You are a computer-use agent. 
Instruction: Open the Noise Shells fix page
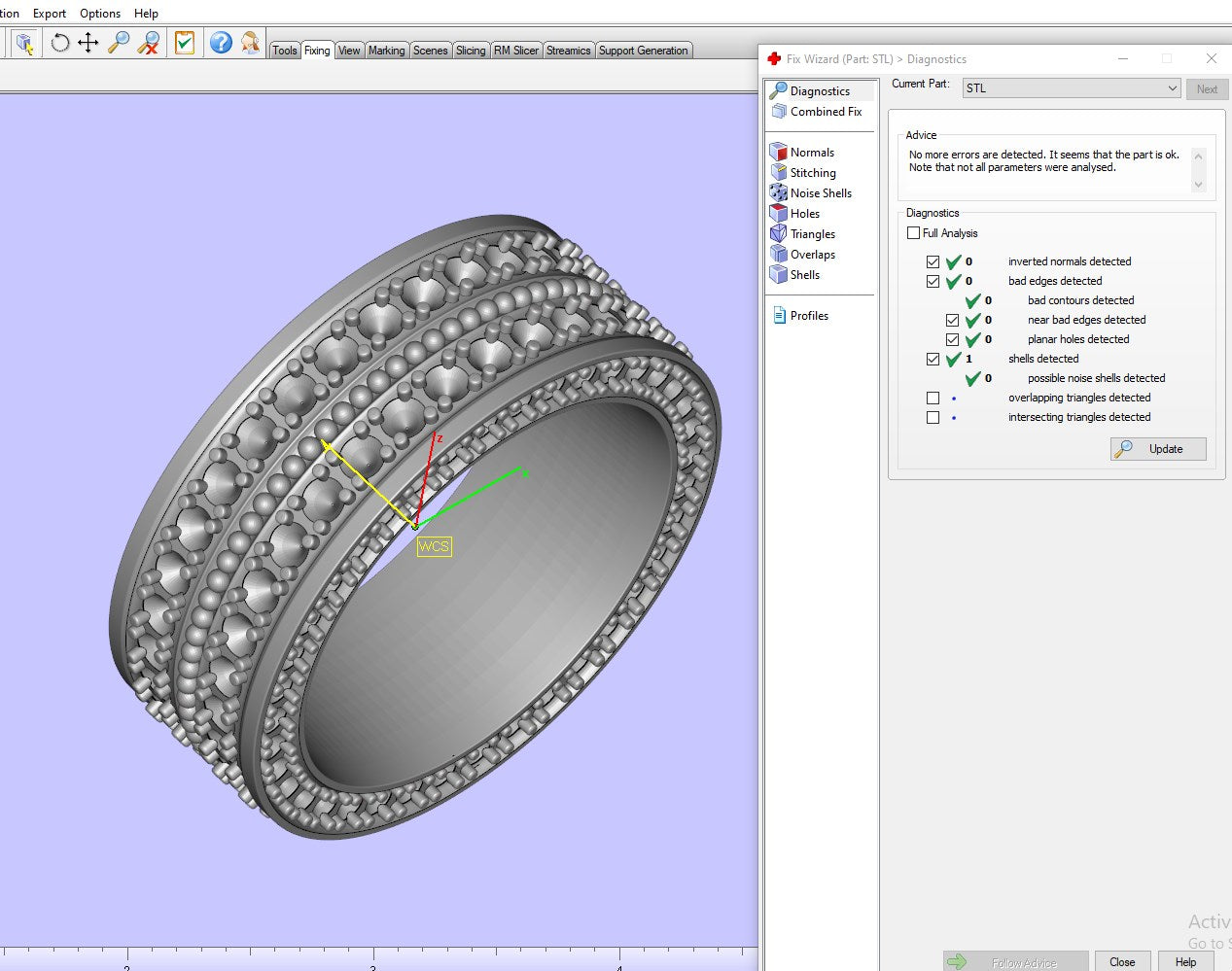point(820,193)
